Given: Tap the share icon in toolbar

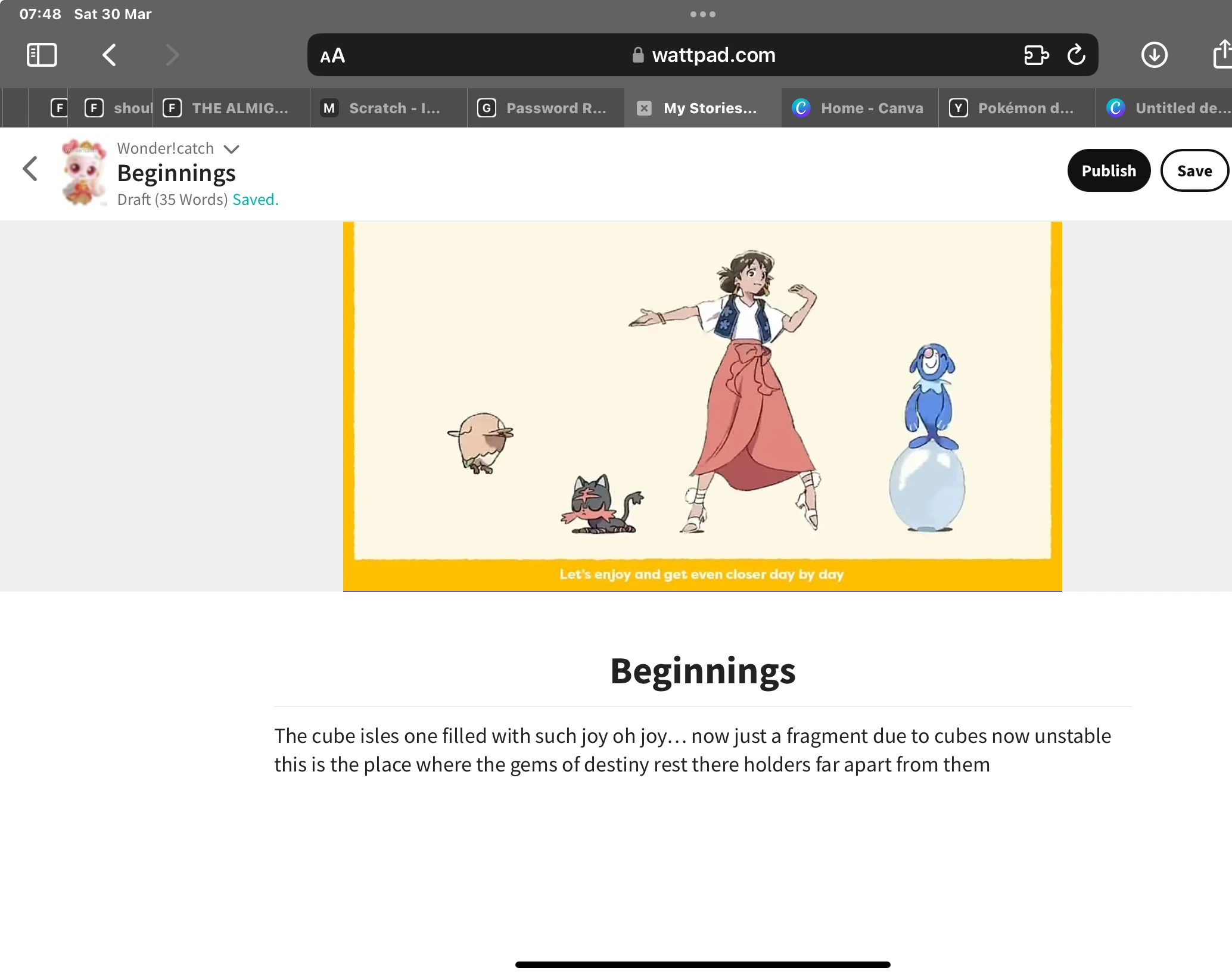Looking at the screenshot, I should 1222,55.
